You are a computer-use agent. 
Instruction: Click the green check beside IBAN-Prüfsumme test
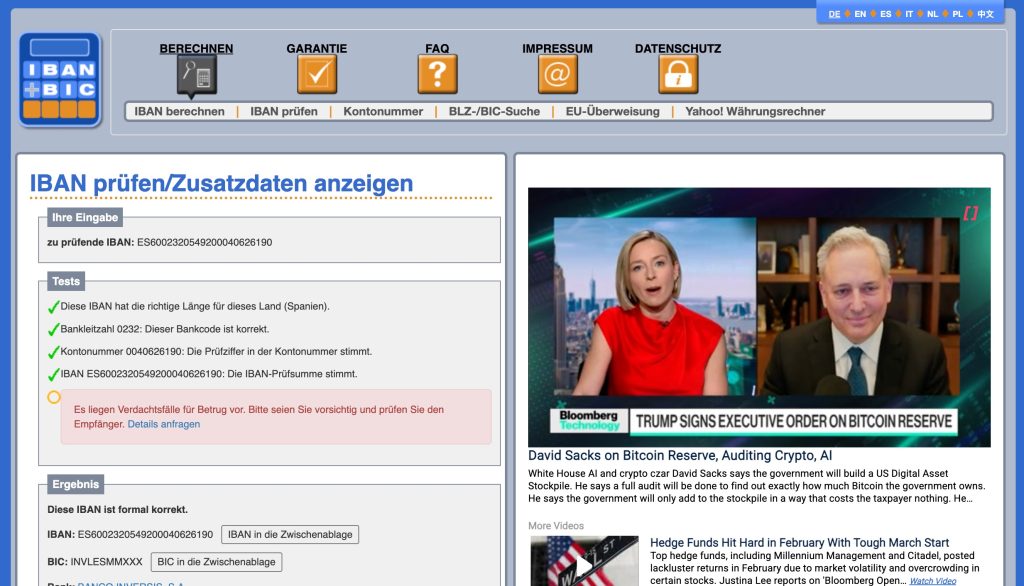pyautogui.click(x=54, y=375)
